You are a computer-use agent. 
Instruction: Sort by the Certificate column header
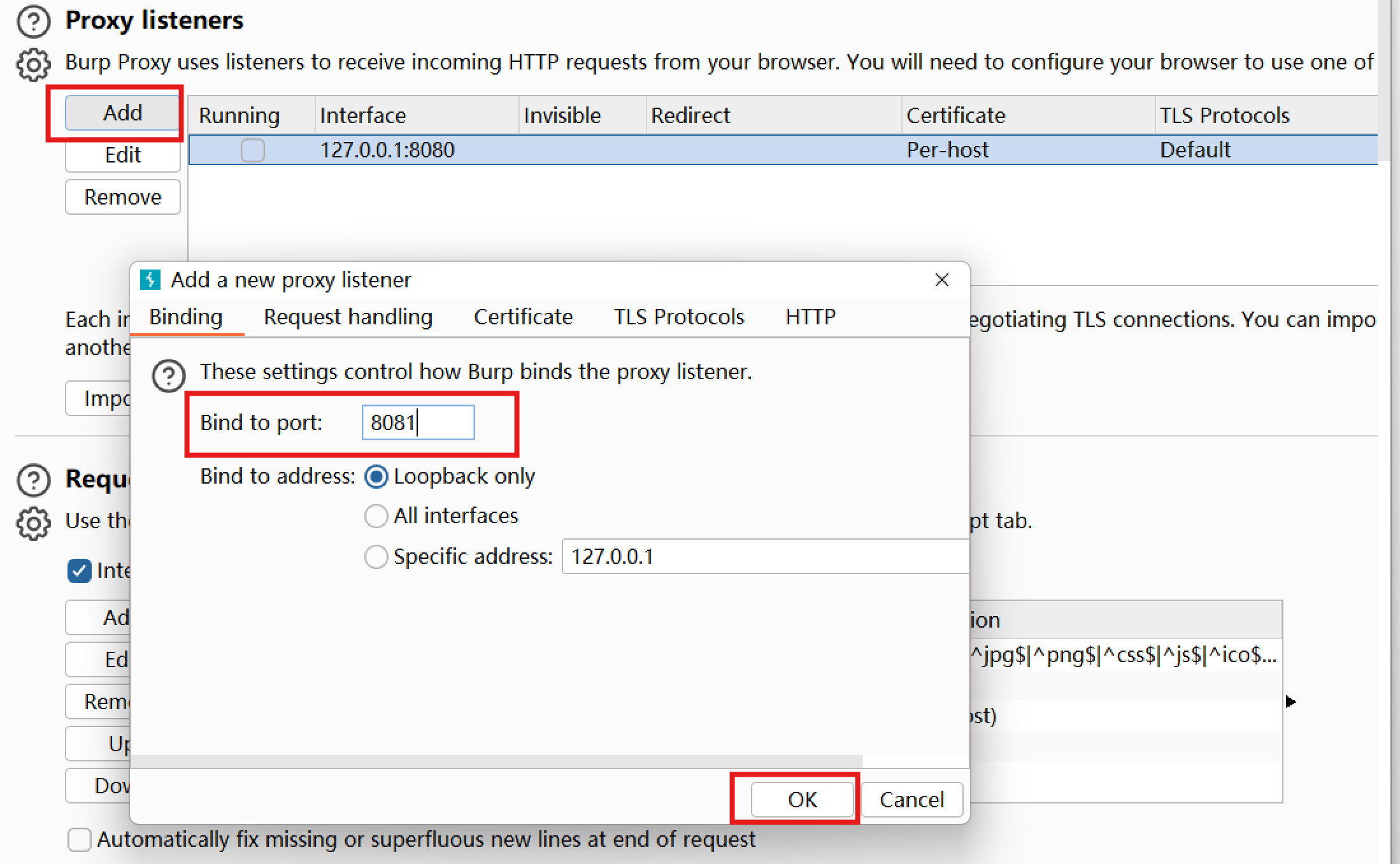tap(1029, 115)
